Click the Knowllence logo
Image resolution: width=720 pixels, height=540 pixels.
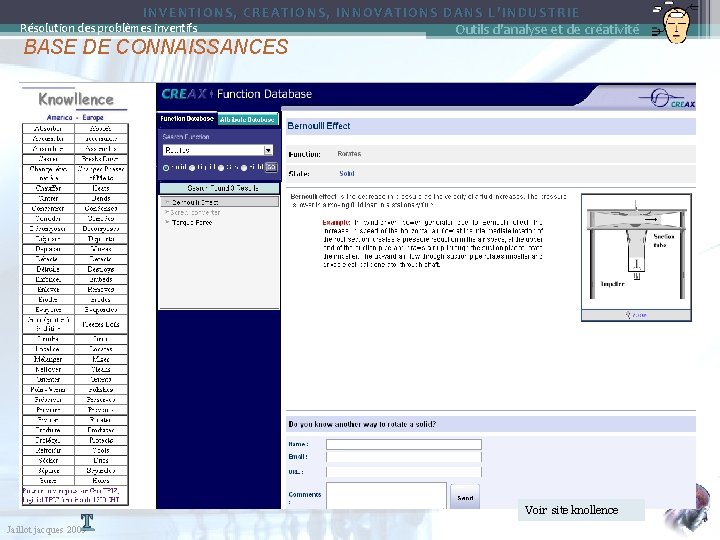click(x=76, y=99)
